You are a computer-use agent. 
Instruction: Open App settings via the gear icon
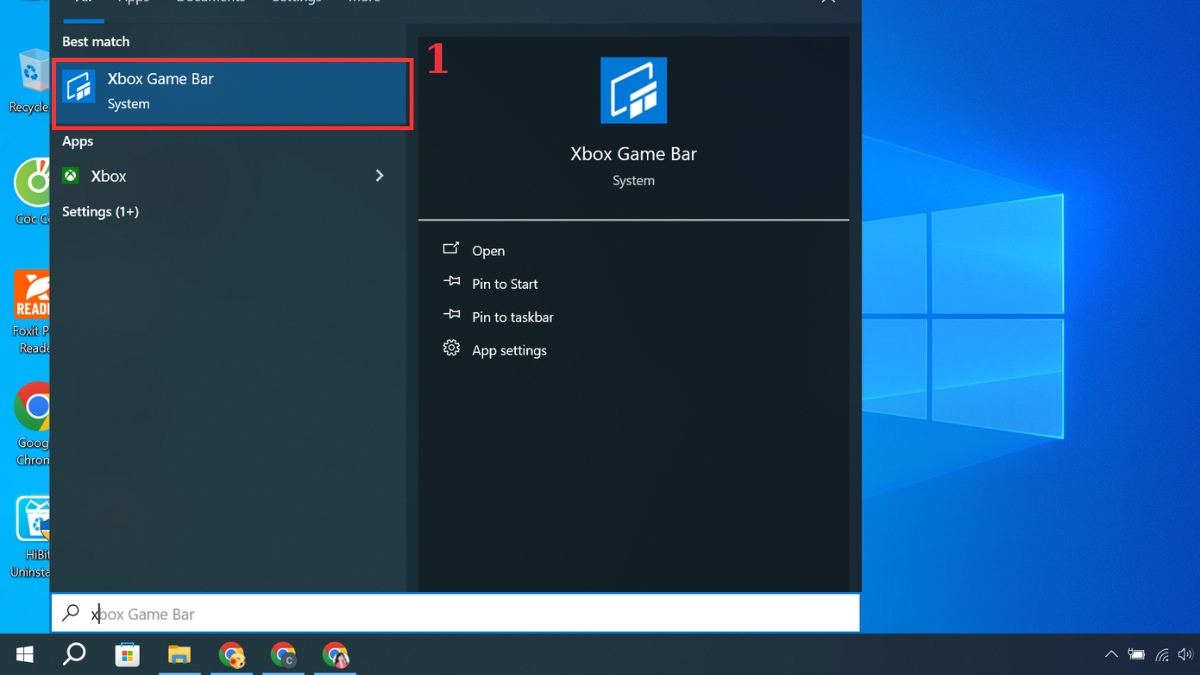pos(451,349)
